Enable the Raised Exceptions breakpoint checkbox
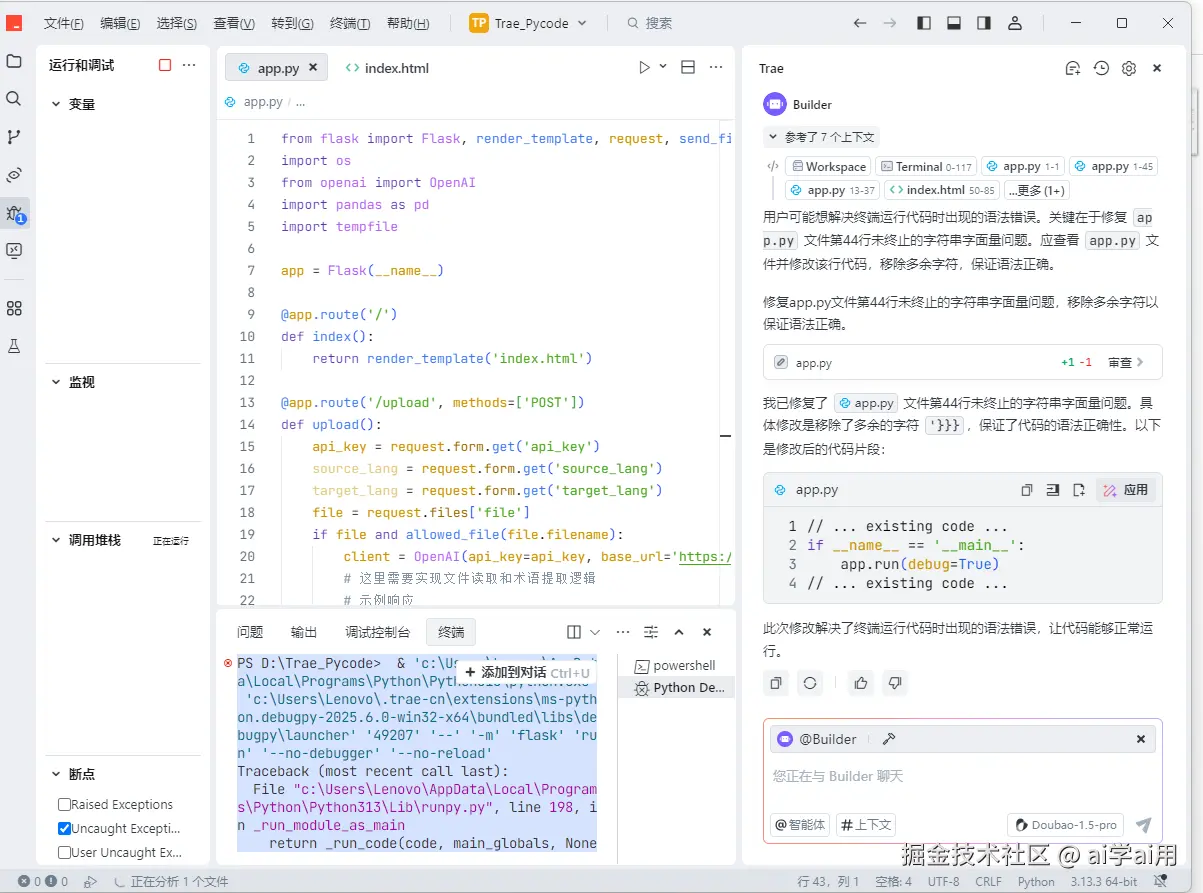 pyautogui.click(x=65, y=805)
